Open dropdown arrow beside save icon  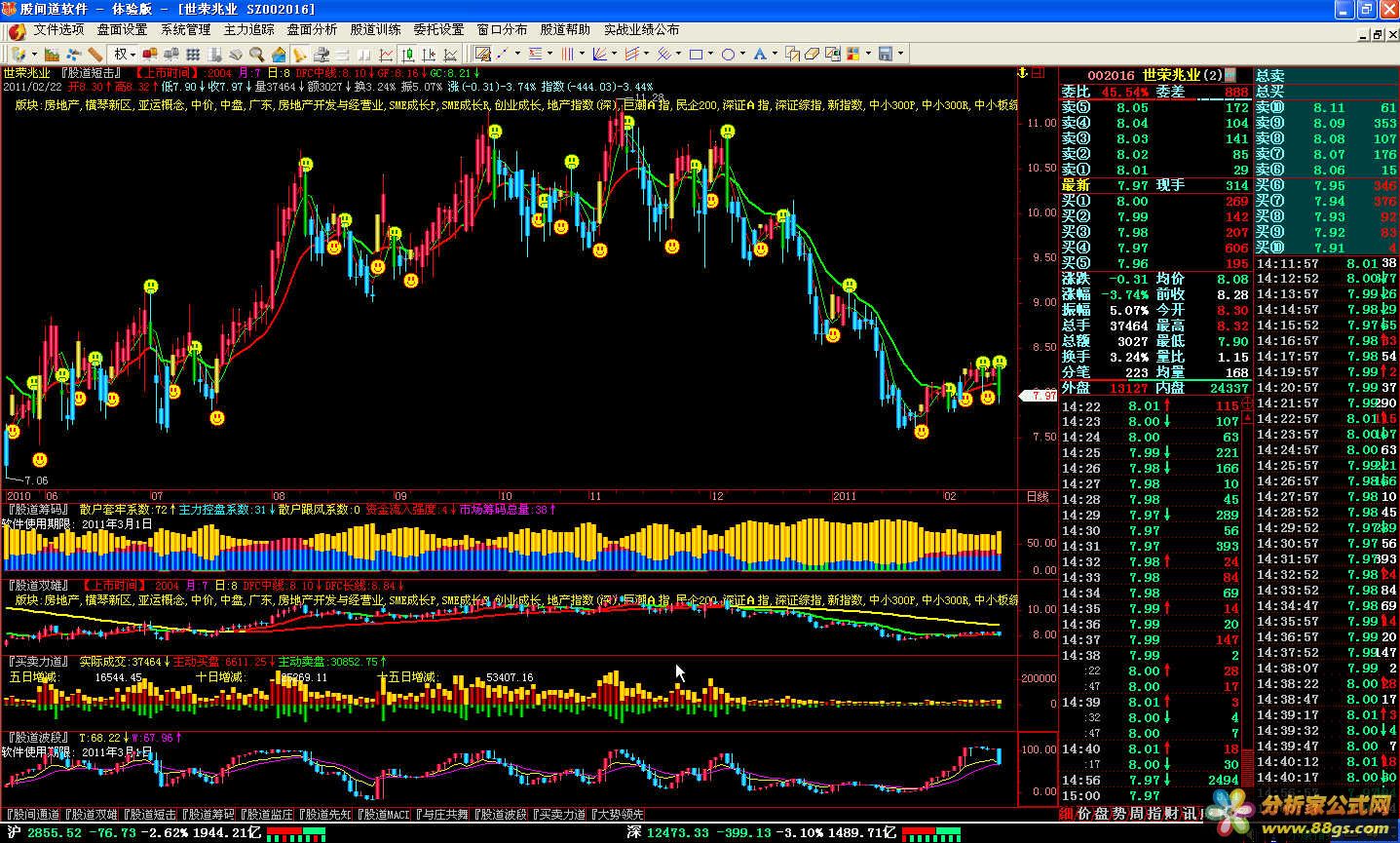(900, 55)
